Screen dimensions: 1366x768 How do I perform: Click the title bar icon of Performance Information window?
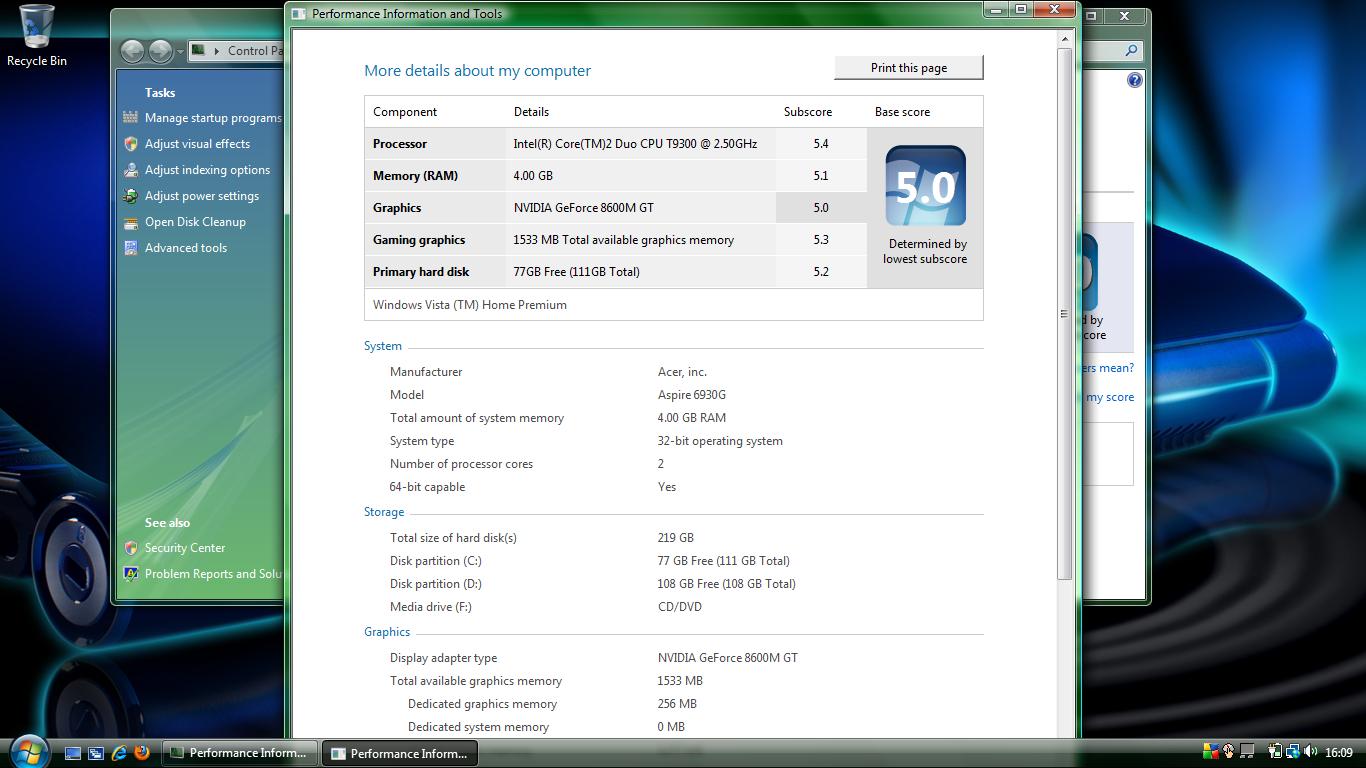pyautogui.click(x=299, y=14)
